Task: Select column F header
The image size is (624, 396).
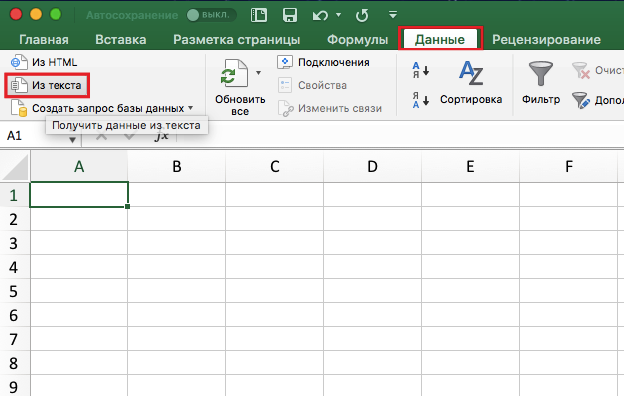Action: tap(569, 166)
